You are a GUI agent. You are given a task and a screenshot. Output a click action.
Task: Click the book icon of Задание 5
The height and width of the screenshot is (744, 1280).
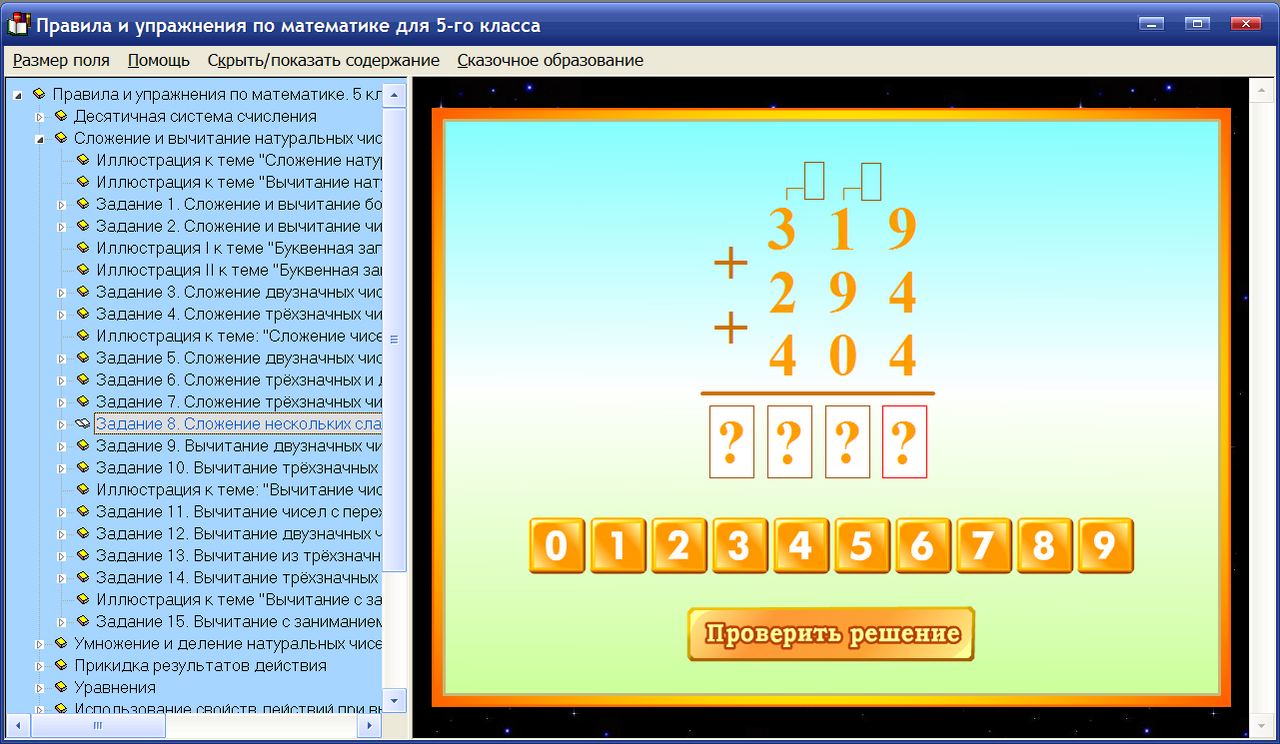(83, 358)
